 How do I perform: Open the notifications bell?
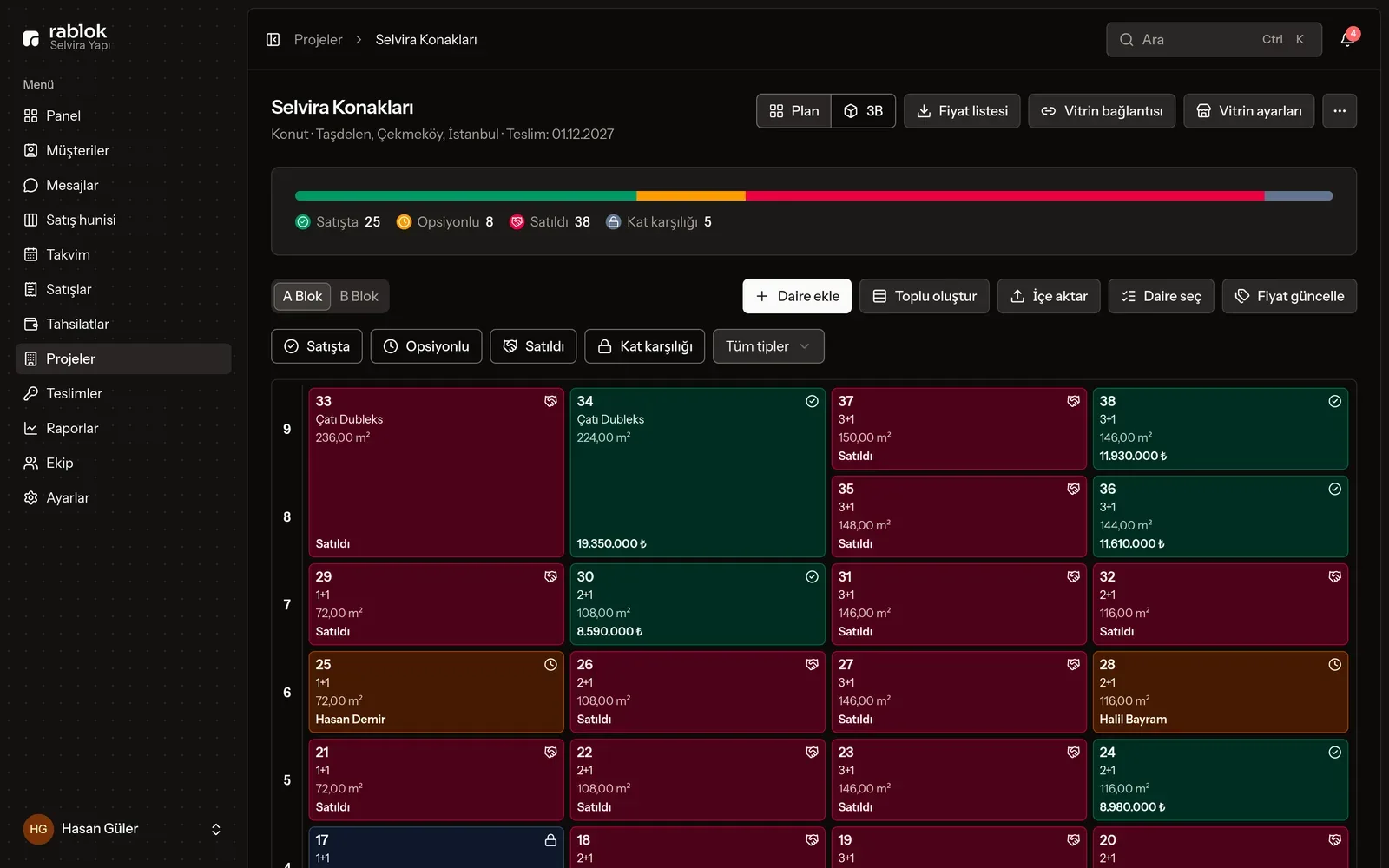(1347, 39)
